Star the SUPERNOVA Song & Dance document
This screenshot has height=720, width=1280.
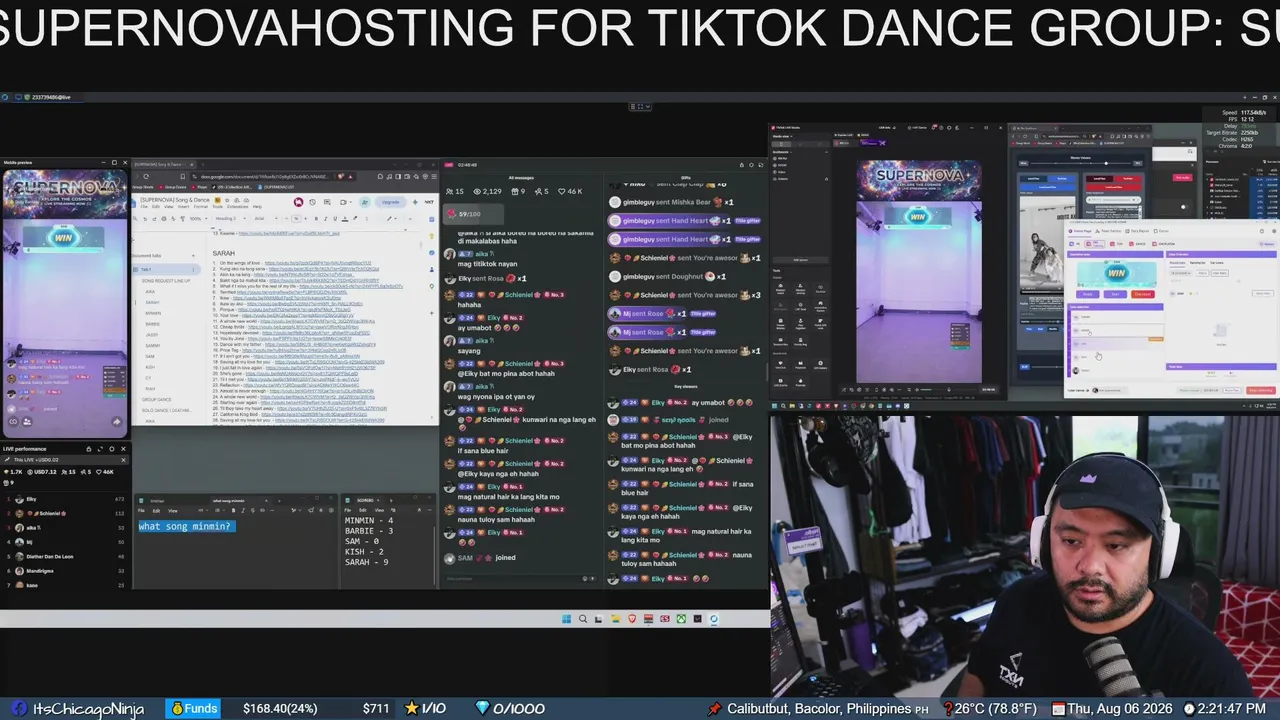pyautogui.click(x=227, y=200)
